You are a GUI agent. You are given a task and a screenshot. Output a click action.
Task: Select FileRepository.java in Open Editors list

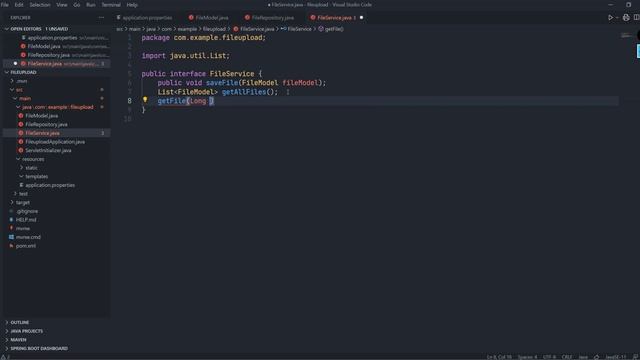tap(56, 55)
